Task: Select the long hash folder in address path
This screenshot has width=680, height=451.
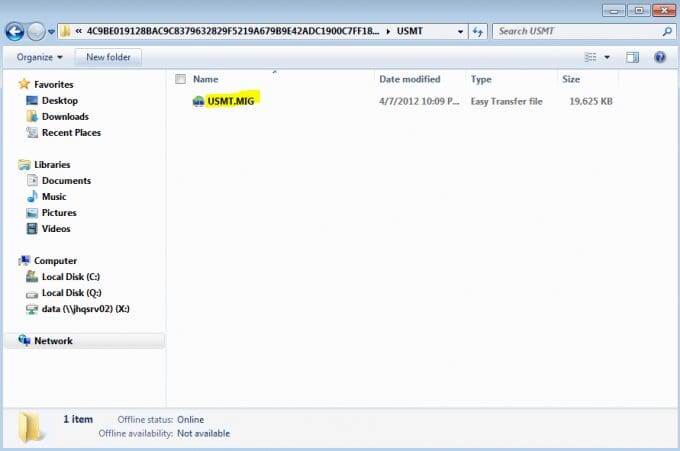Action: [x=233, y=31]
